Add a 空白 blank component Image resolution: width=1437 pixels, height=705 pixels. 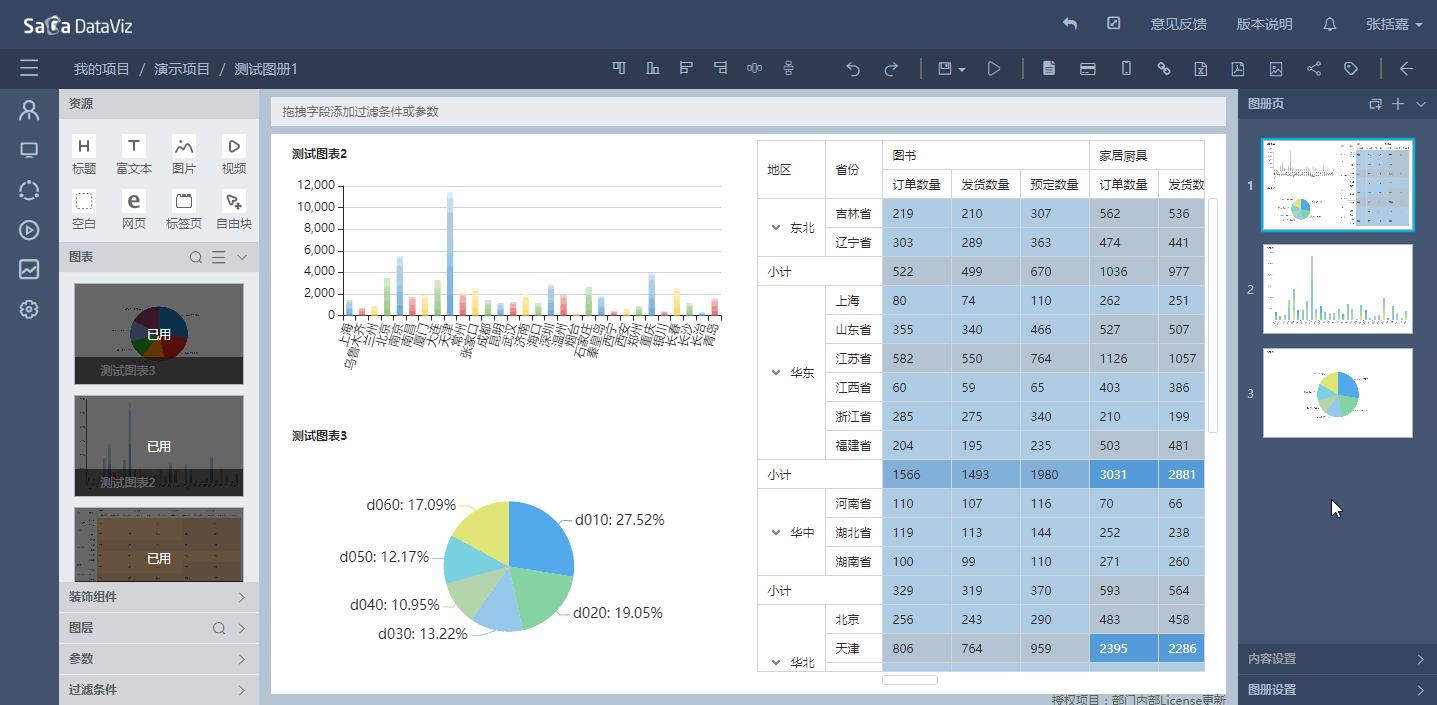click(85, 210)
